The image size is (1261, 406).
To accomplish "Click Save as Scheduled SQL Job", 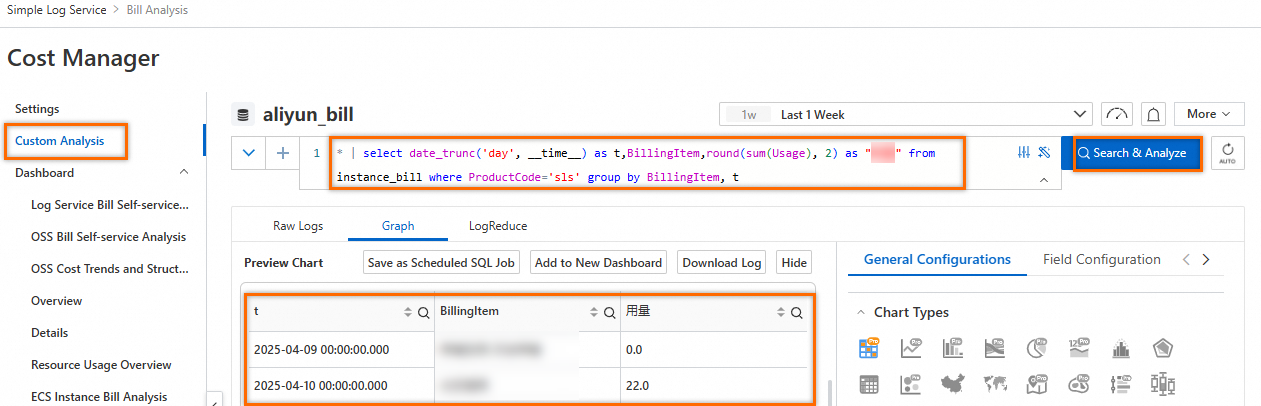I will click(441, 262).
